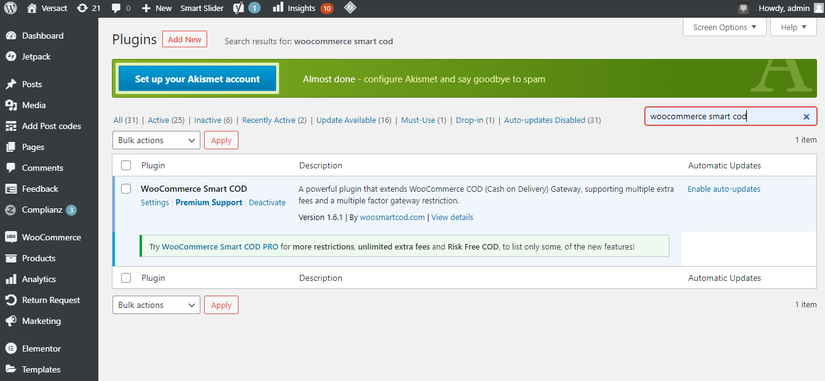
Task: Open Templates in the sidebar
Action: (x=41, y=369)
